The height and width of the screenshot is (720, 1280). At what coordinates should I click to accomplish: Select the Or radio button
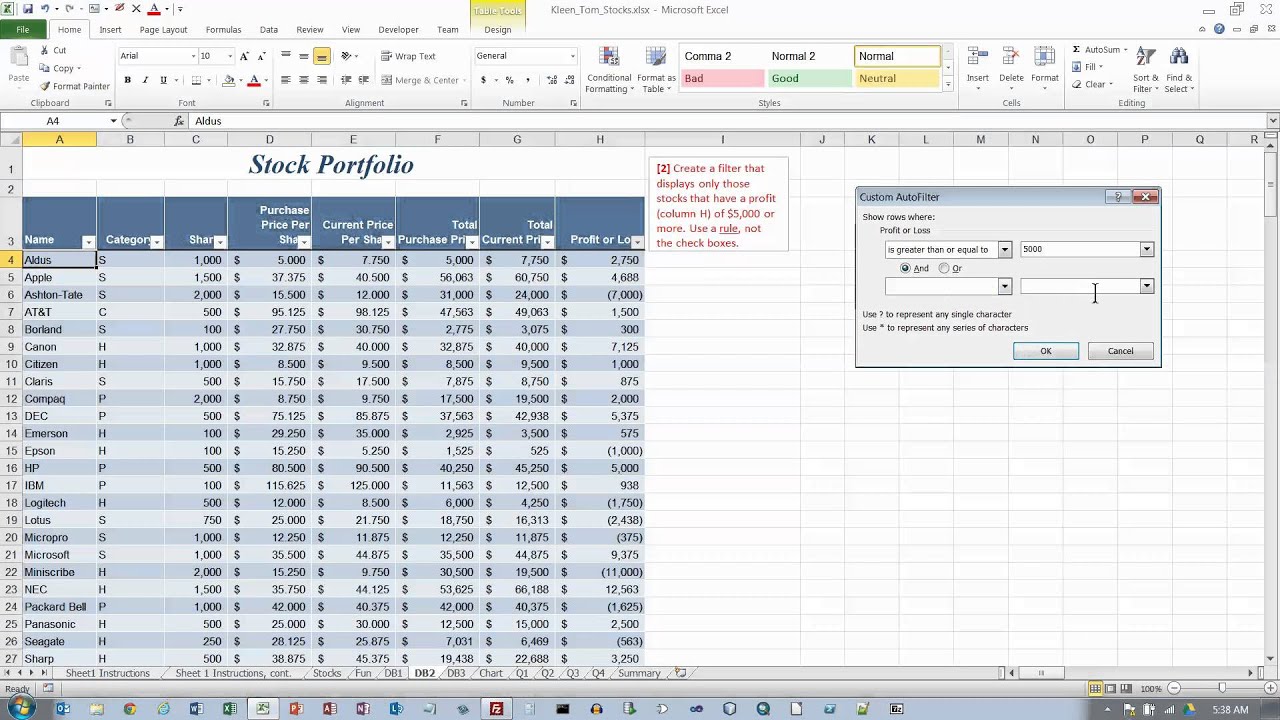944,268
